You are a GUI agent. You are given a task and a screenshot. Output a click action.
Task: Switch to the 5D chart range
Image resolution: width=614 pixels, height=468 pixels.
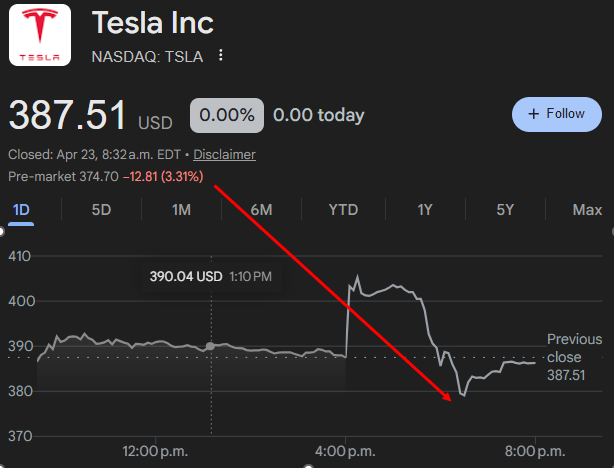[101, 210]
